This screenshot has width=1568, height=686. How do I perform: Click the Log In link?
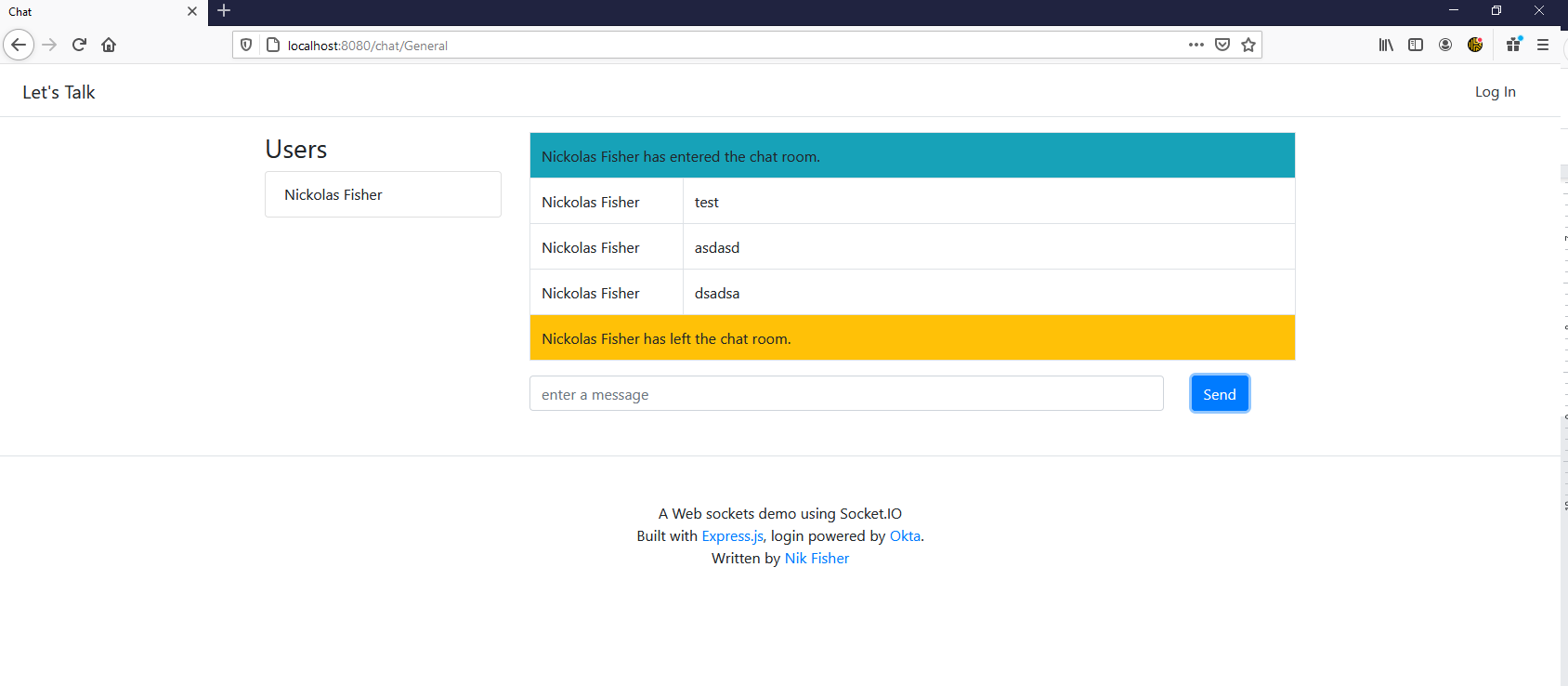(1495, 92)
